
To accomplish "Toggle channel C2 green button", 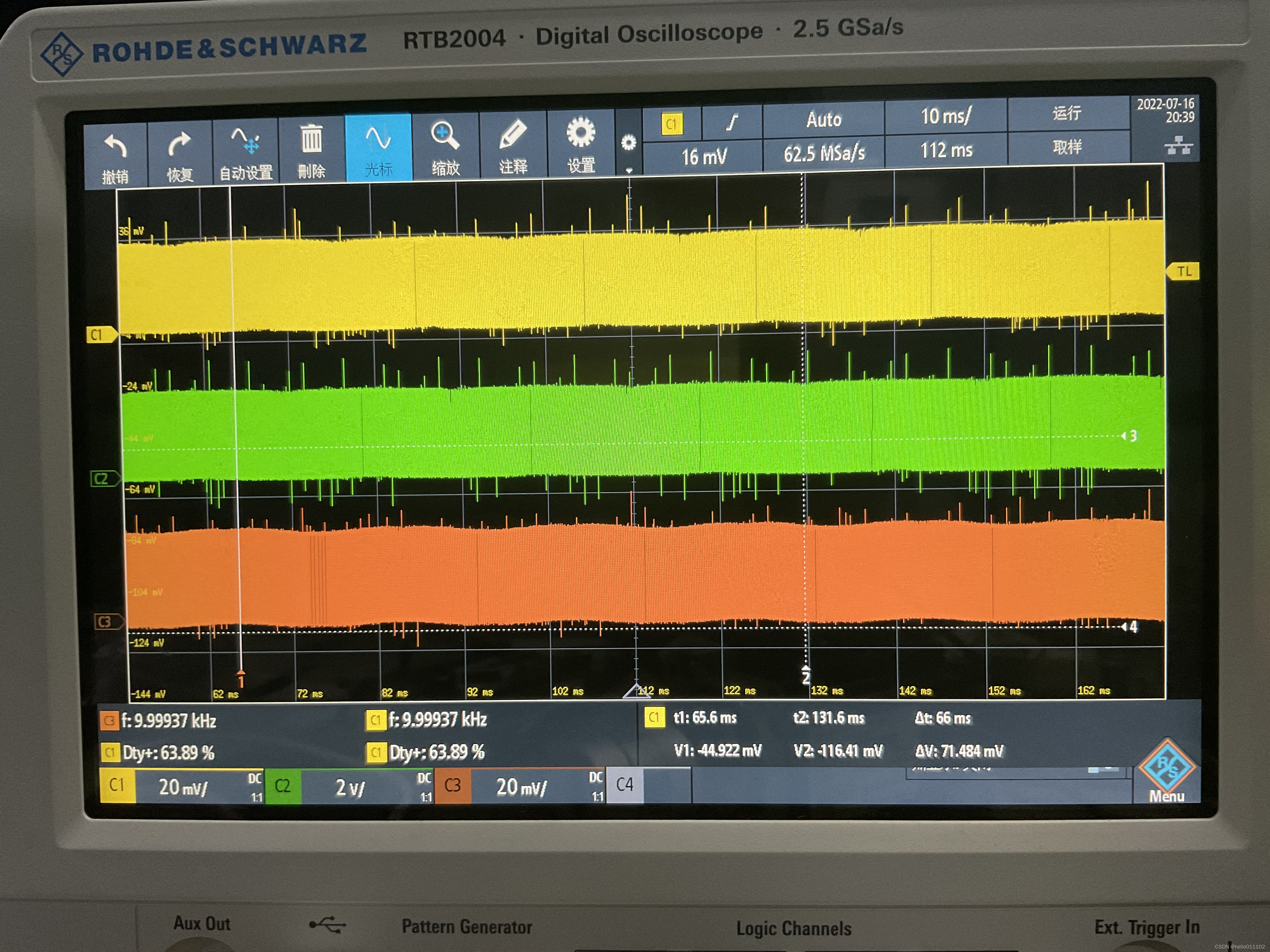I will coord(283,786).
